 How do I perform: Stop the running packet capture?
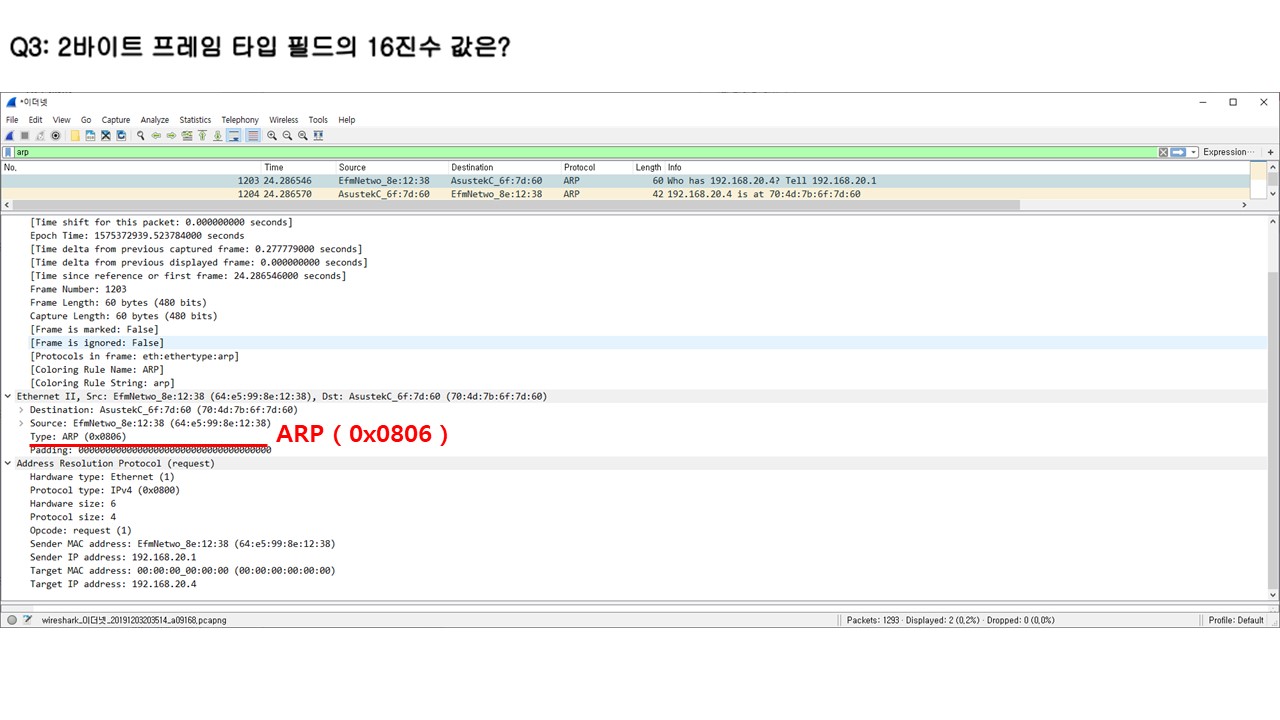pos(25,135)
